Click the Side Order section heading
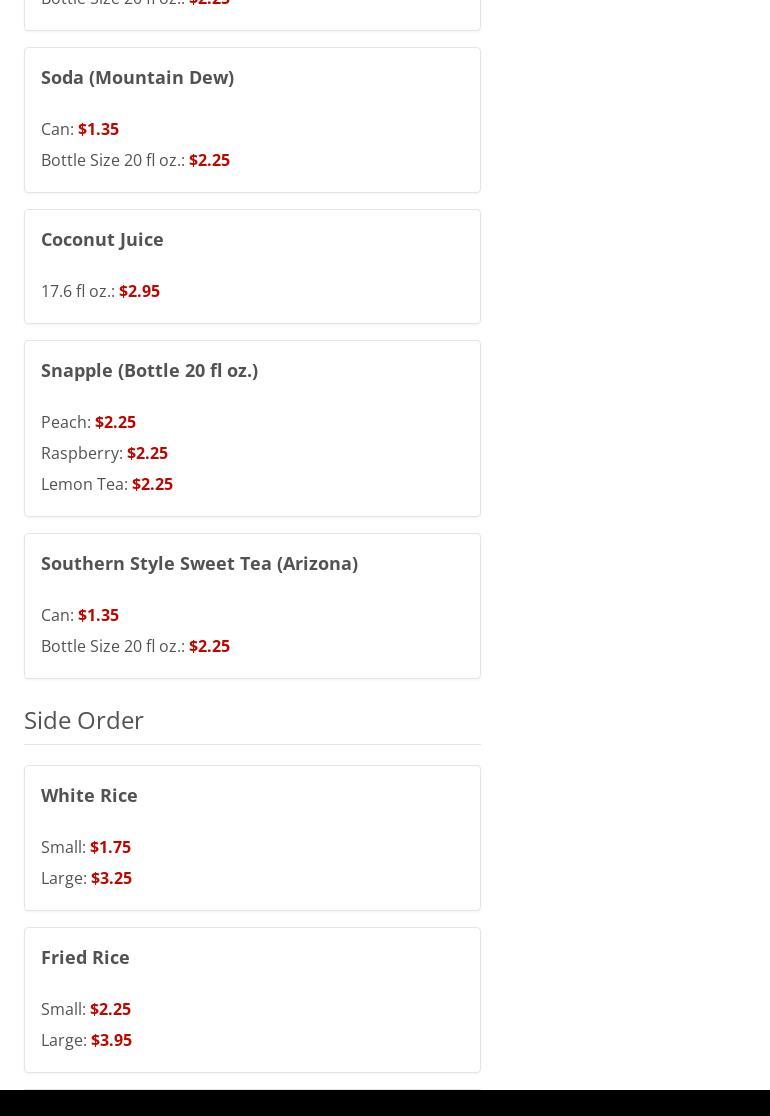Image resolution: width=770 pixels, height=1116 pixels. (x=84, y=720)
